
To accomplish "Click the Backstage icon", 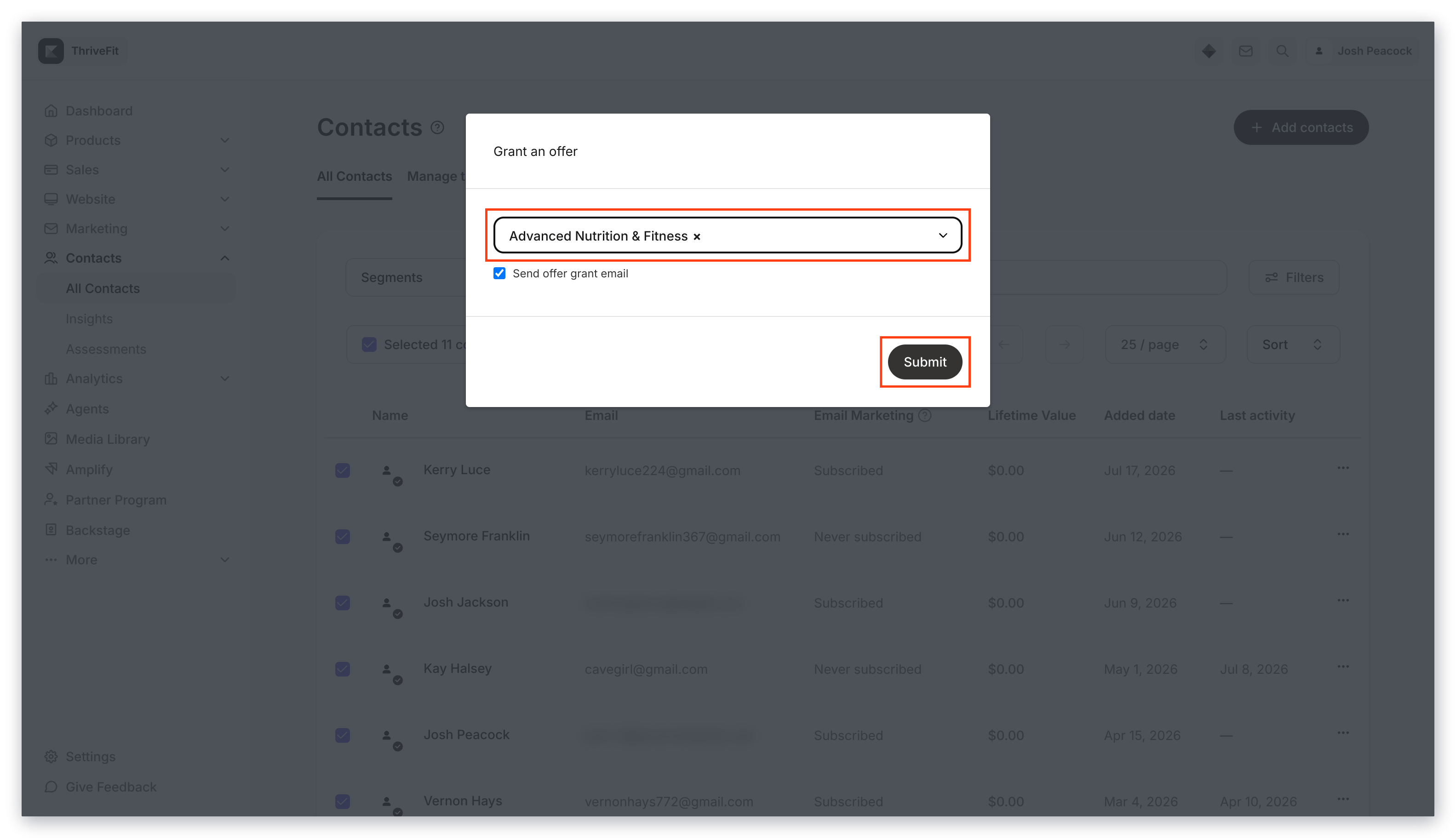I will click(x=51, y=529).
